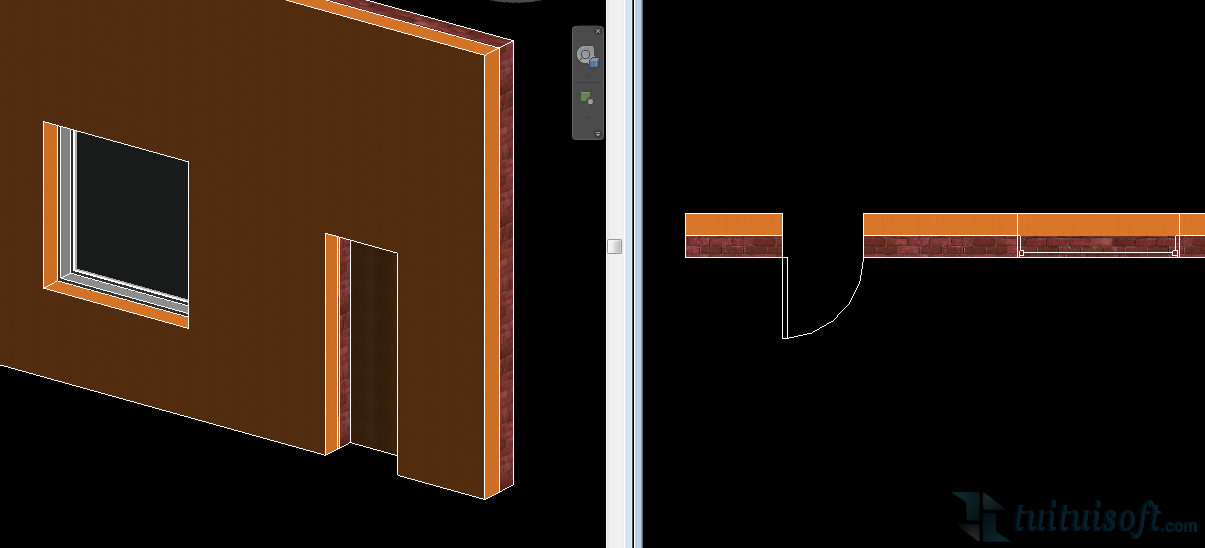Select the window in the 3D wall
This screenshot has width=1205, height=548.
(117, 225)
